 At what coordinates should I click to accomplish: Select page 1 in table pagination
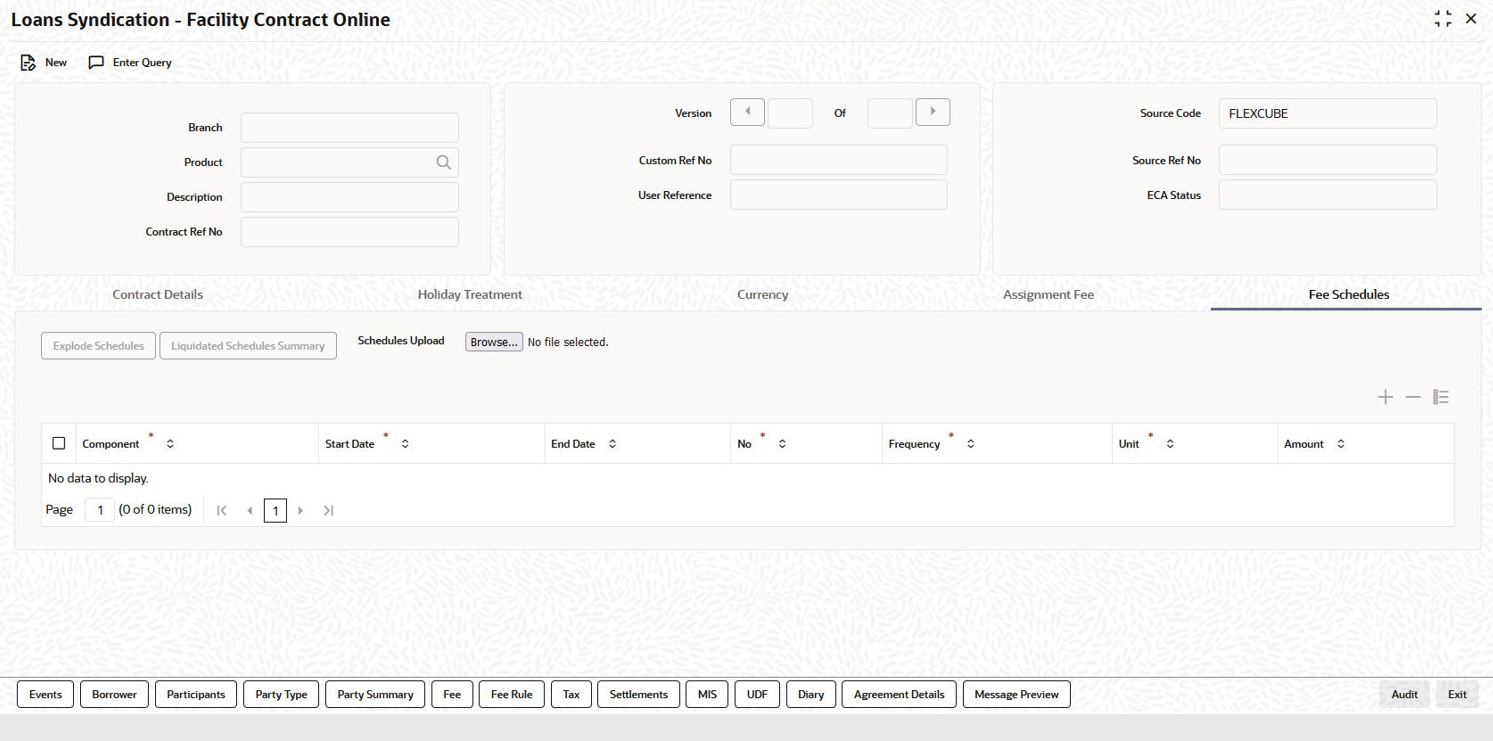[x=275, y=510]
